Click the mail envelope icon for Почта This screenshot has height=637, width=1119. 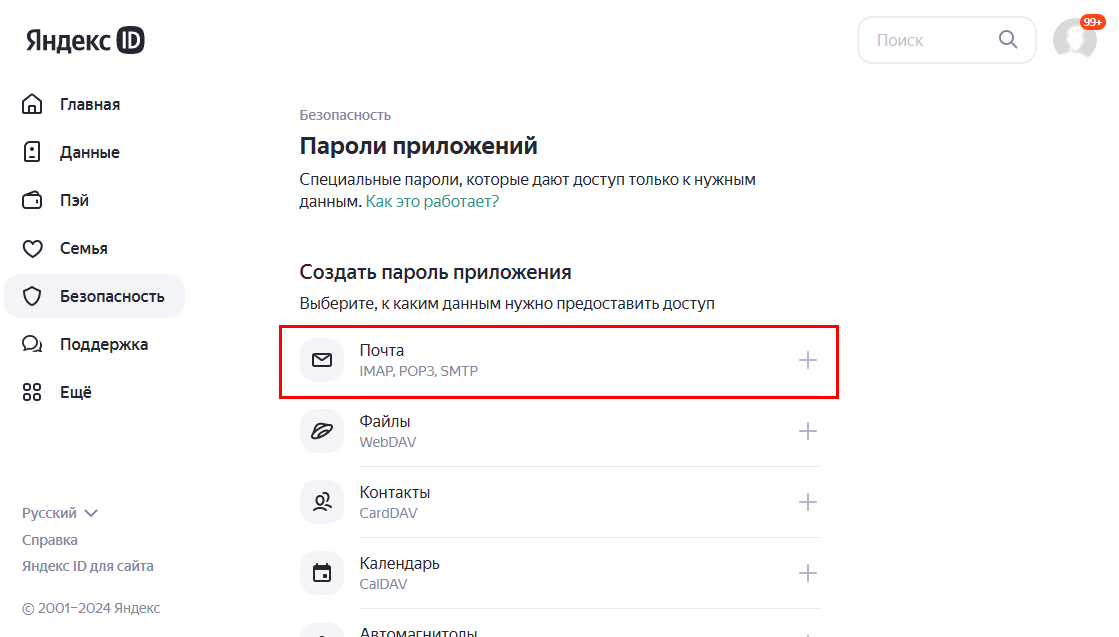(322, 360)
